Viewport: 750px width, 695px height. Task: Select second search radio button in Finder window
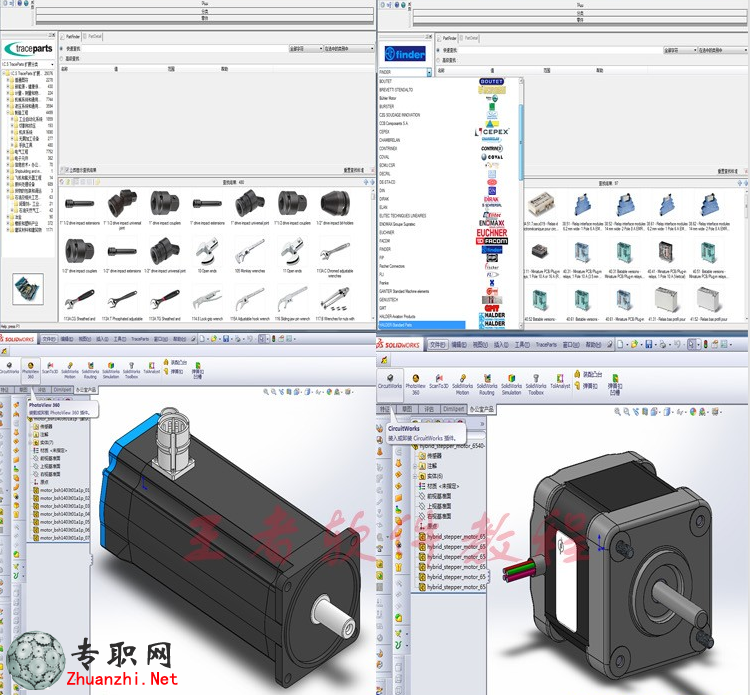coord(438,60)
